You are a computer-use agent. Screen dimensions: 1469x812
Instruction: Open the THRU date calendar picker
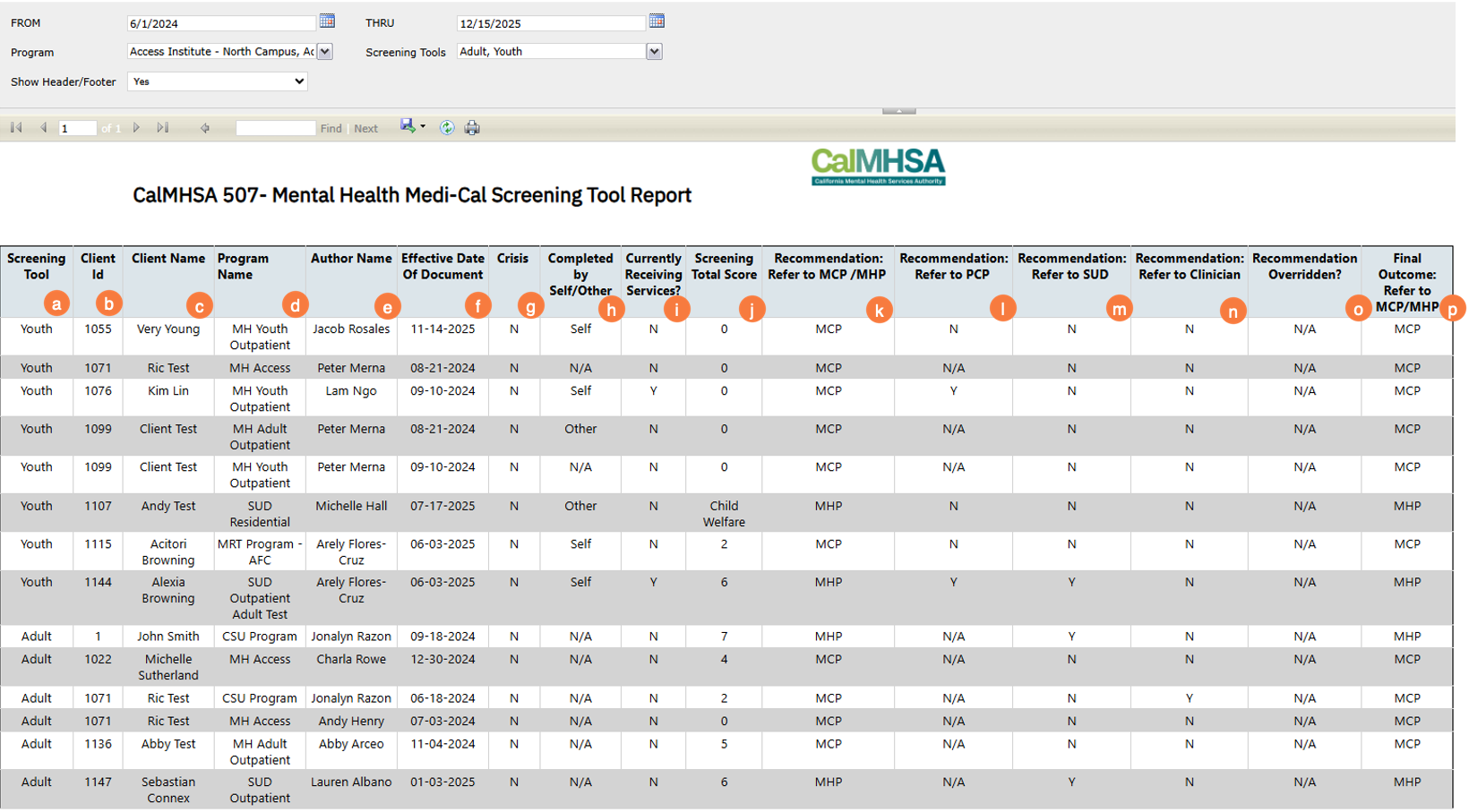657,21
